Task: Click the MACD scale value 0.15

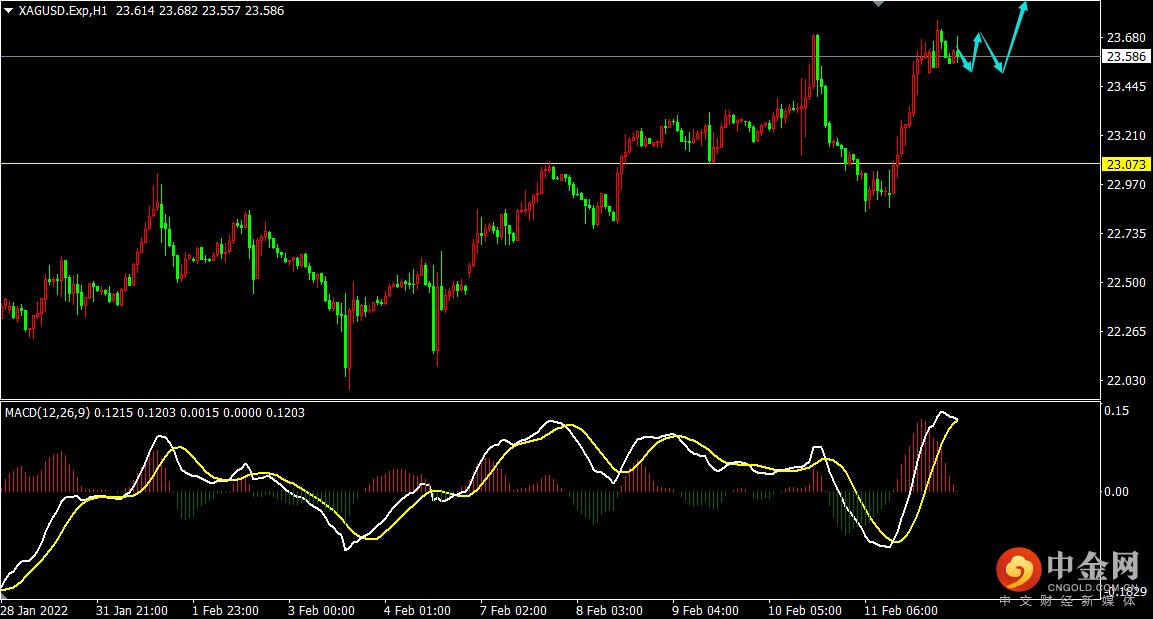Action: click(x=1116, y=411)
